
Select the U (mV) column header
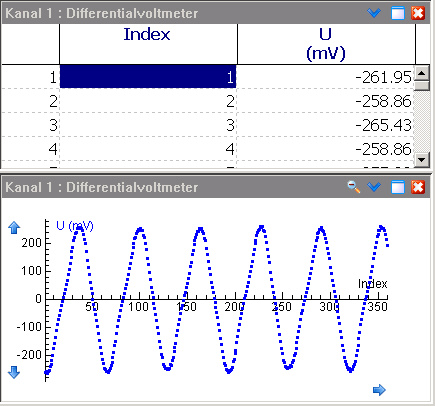[326, 44]
